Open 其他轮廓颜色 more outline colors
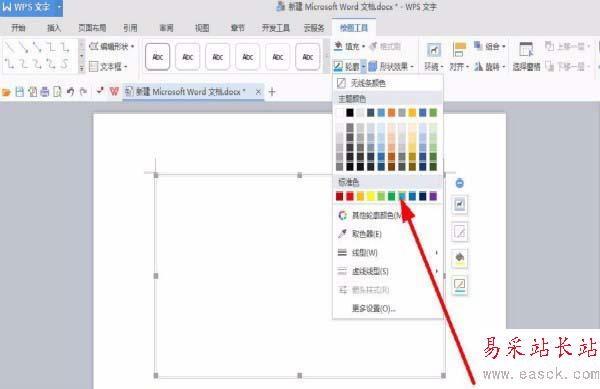 (388, 215)
